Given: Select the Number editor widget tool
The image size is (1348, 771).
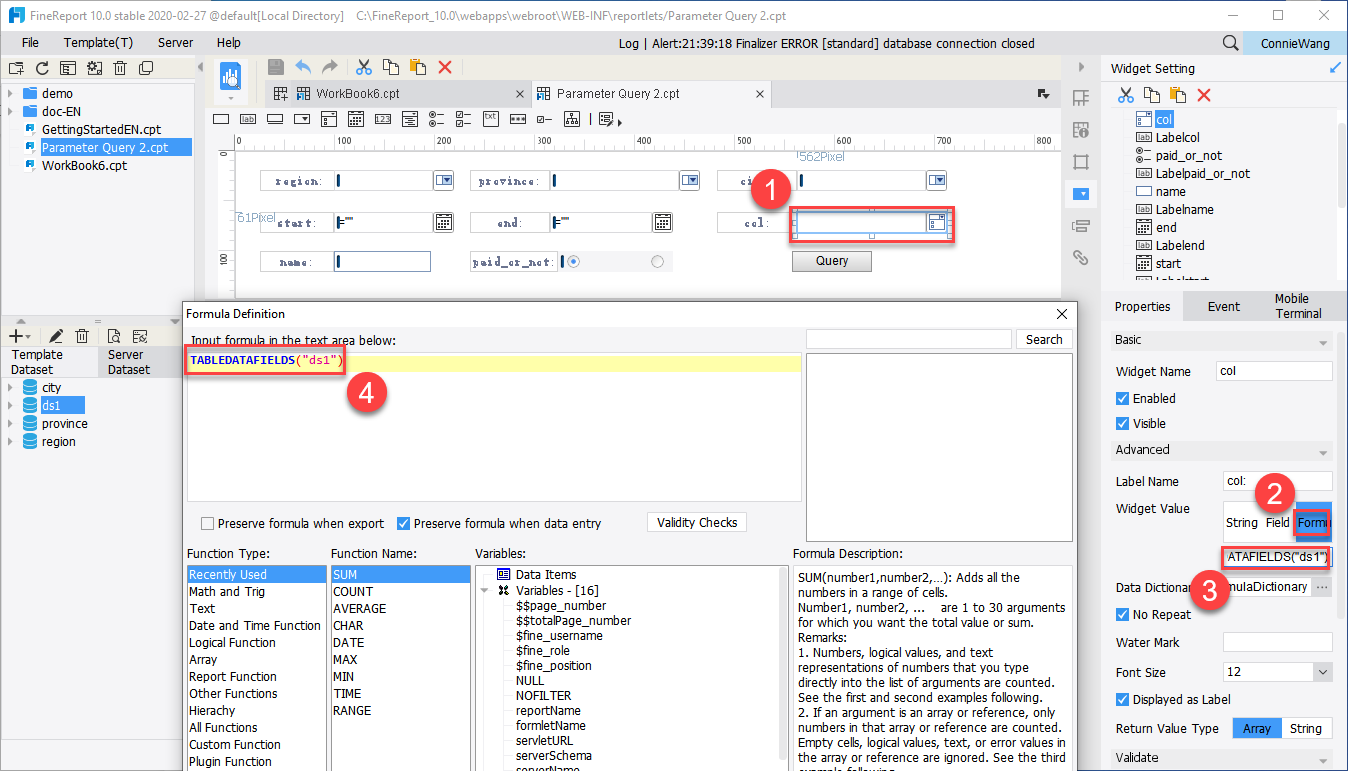Looking at the screenshot, I should tap(383, 118).
